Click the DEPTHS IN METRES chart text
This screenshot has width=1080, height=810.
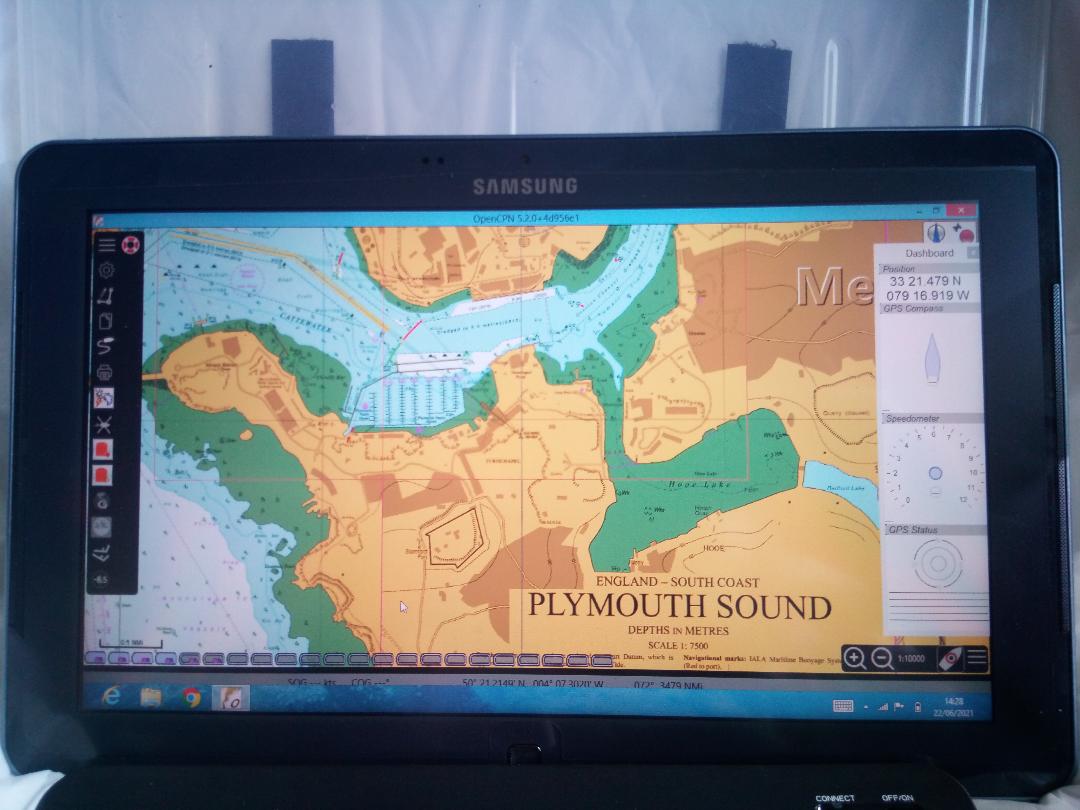click(678, 630)
